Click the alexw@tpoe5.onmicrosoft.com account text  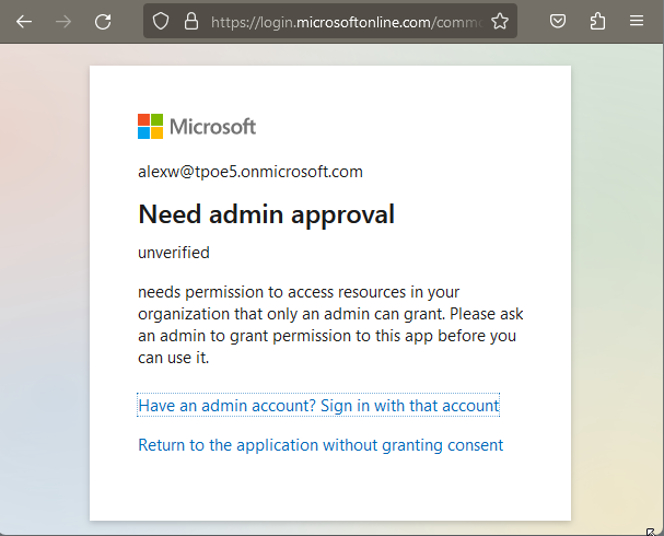click(x=250, y=172)
